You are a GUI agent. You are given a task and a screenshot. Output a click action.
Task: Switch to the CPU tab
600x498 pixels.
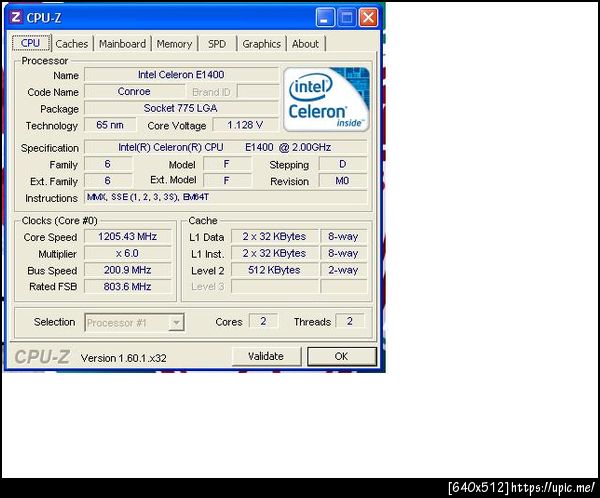point(31,43)
